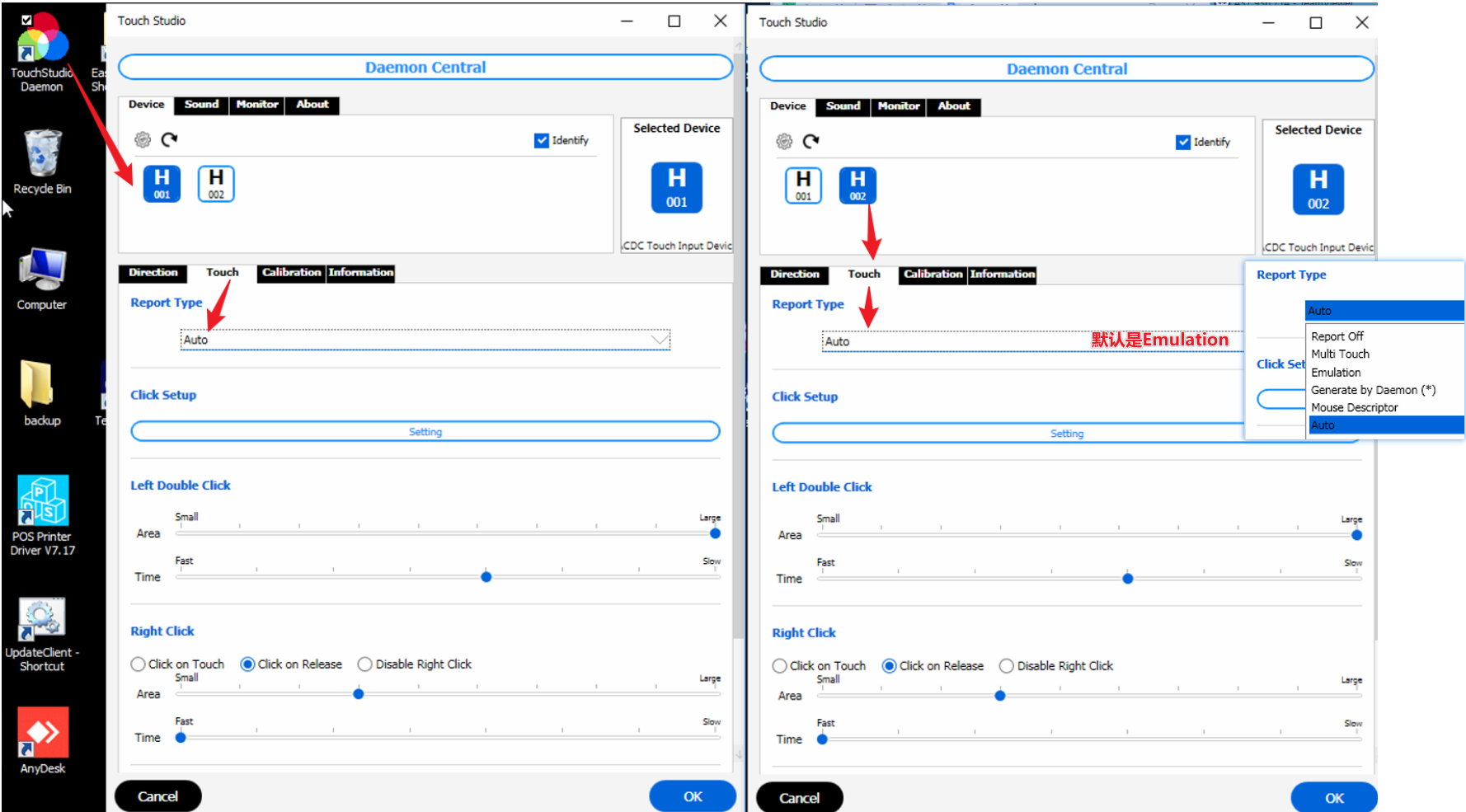Screen dimensions: 1466x812
Task: Switch to Sound tab in left window
Action: 201,105
